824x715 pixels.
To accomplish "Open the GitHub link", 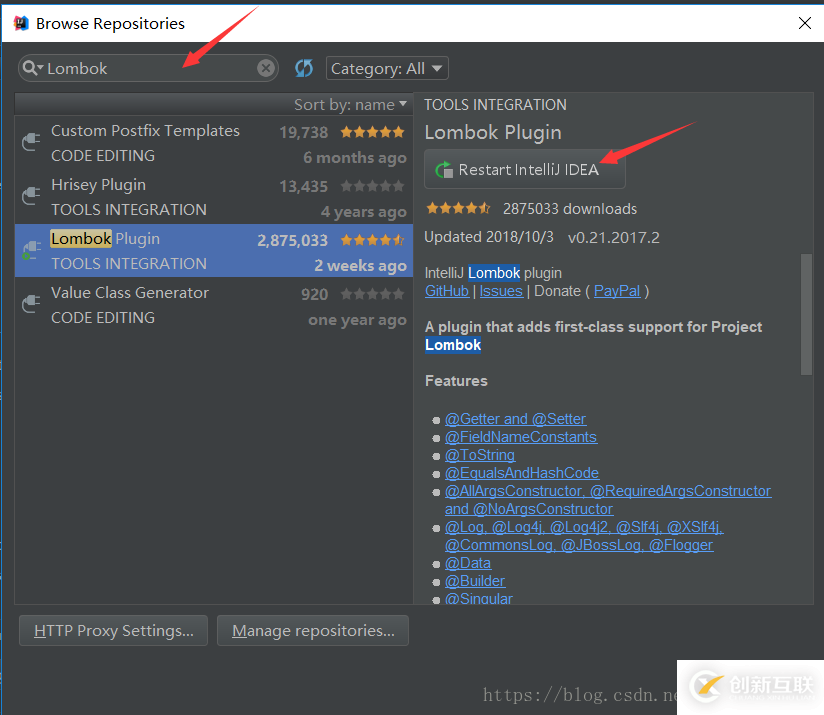I will [x=447, y=291].
